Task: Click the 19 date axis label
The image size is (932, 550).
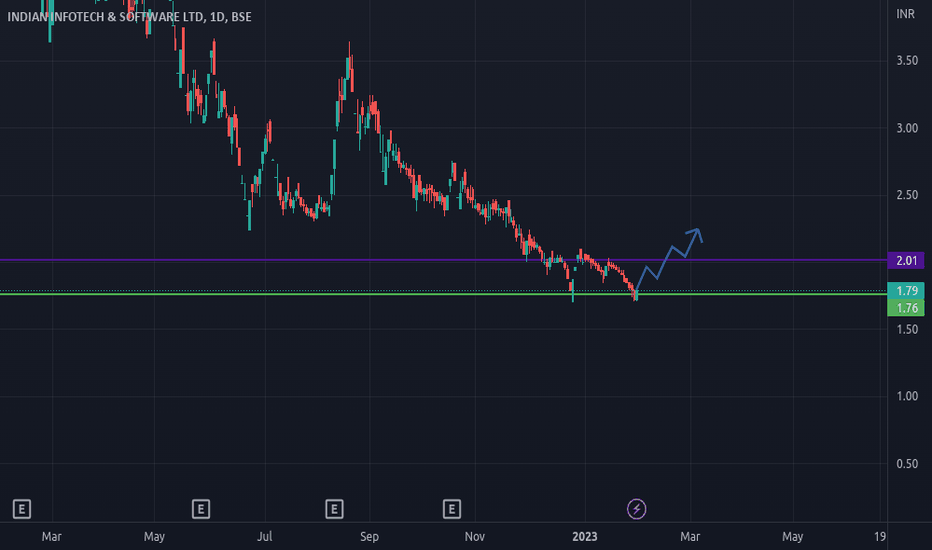Action: tap(880, 536)
